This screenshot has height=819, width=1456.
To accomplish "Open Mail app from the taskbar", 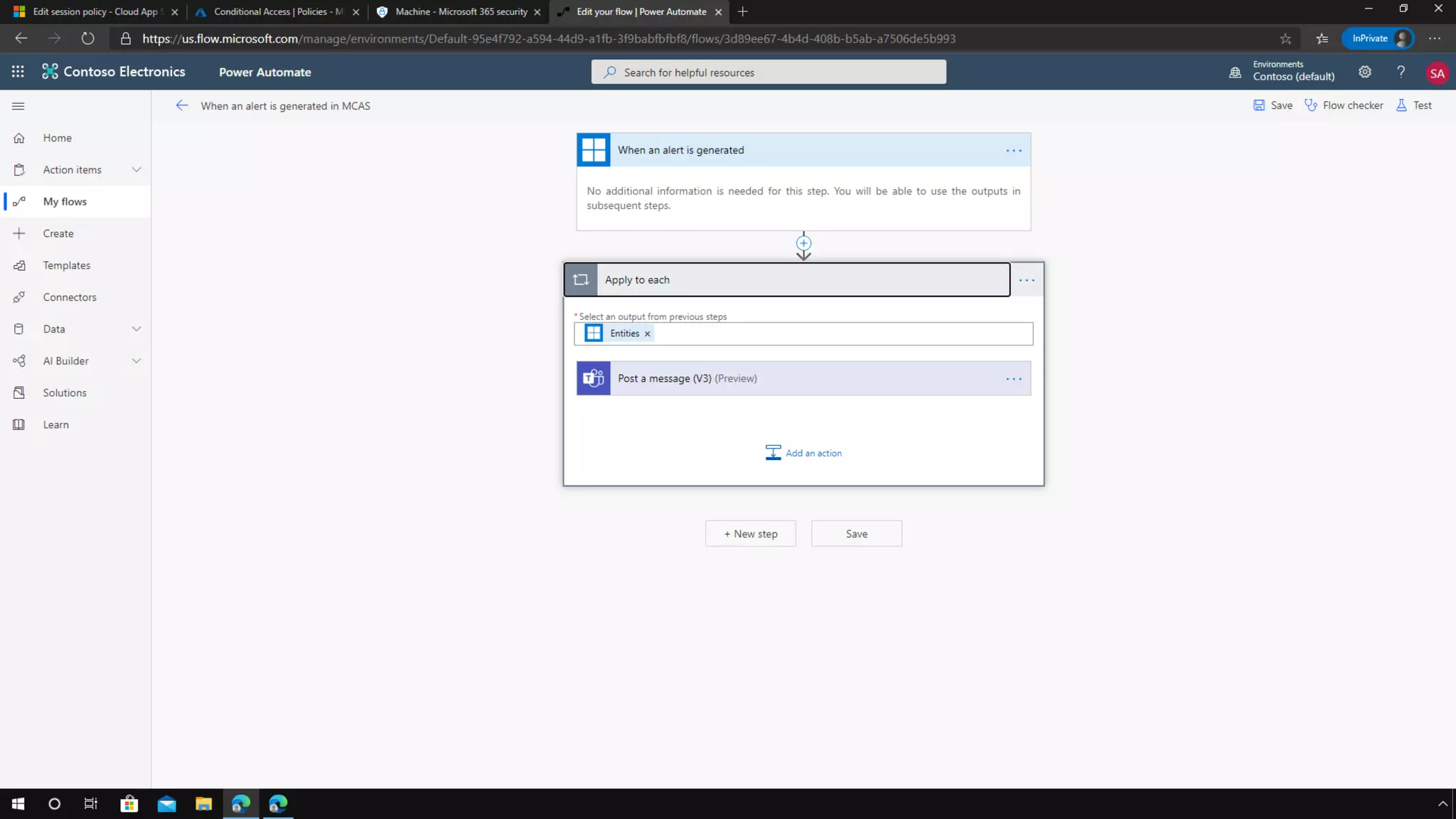I will coord(166,803).
